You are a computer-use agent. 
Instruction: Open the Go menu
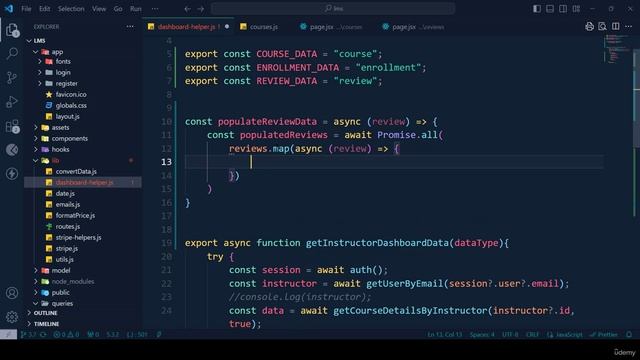[x=118, y=9]
